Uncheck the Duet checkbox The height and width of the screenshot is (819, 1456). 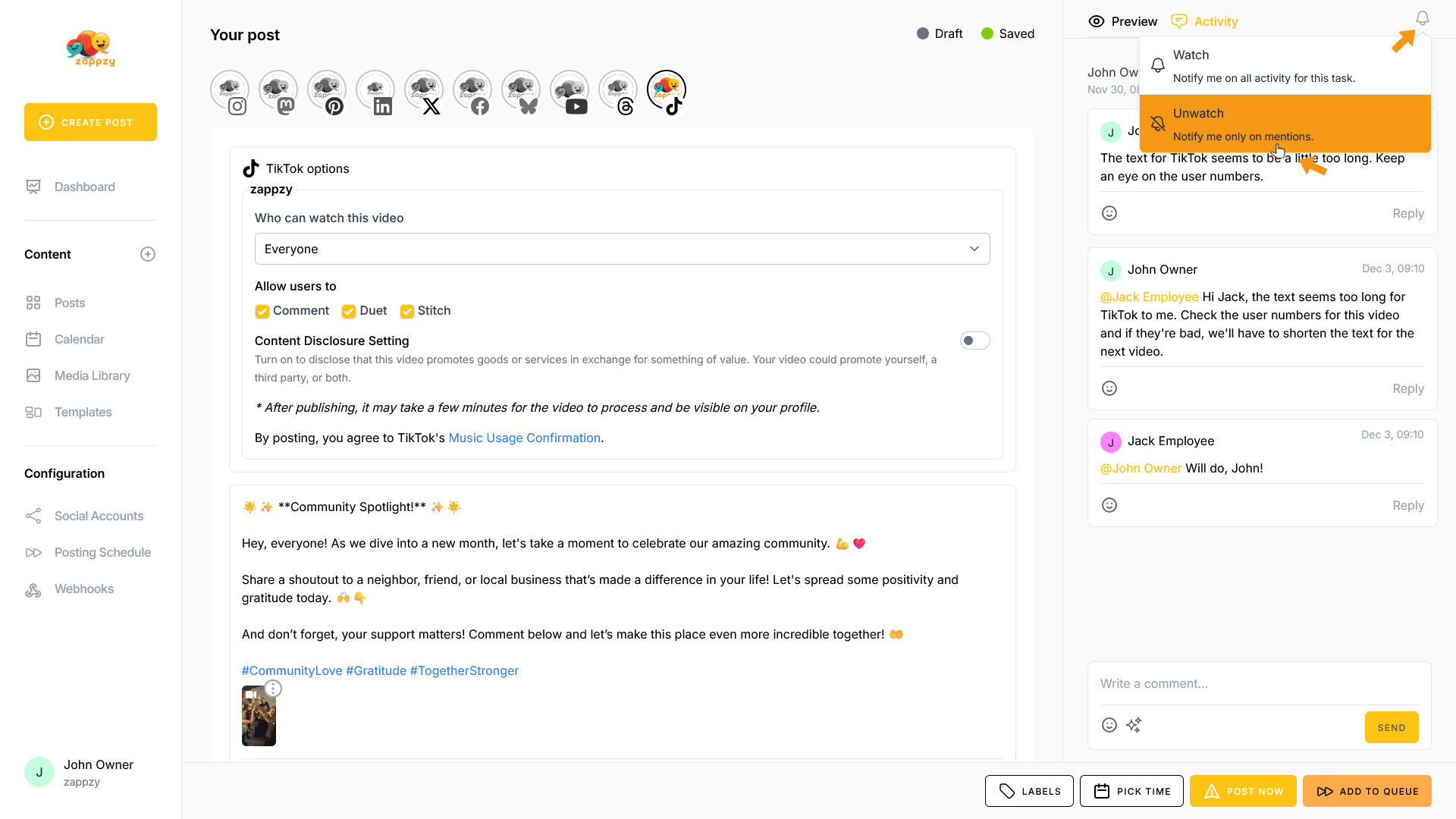(349, 311)
